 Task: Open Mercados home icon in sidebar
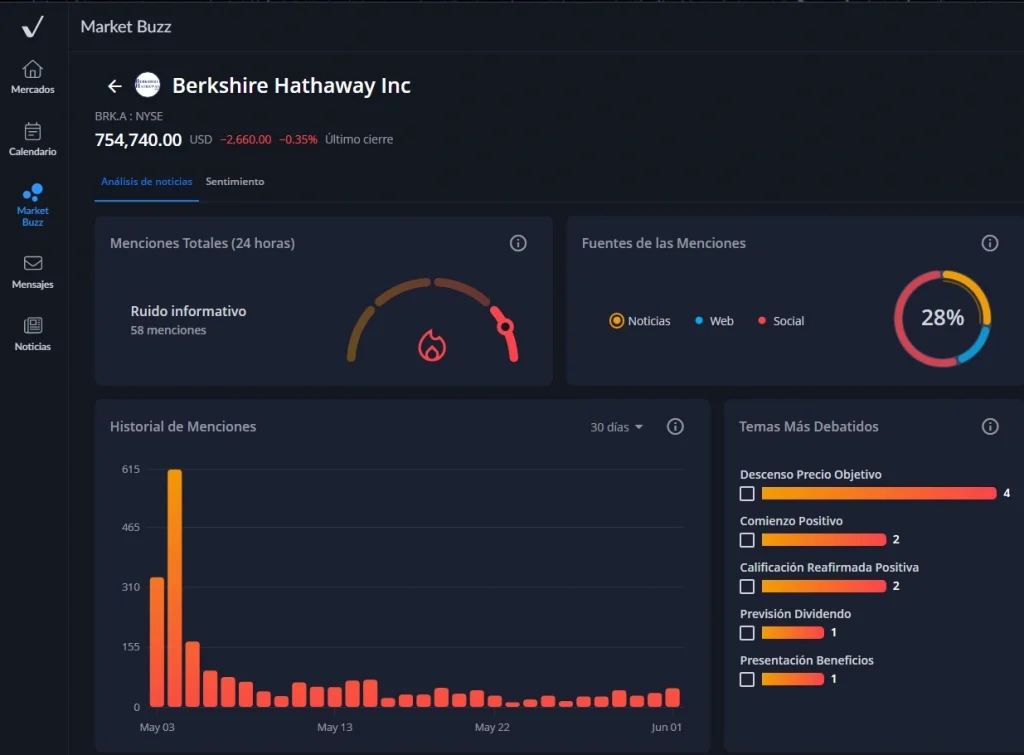pos(33,69)
